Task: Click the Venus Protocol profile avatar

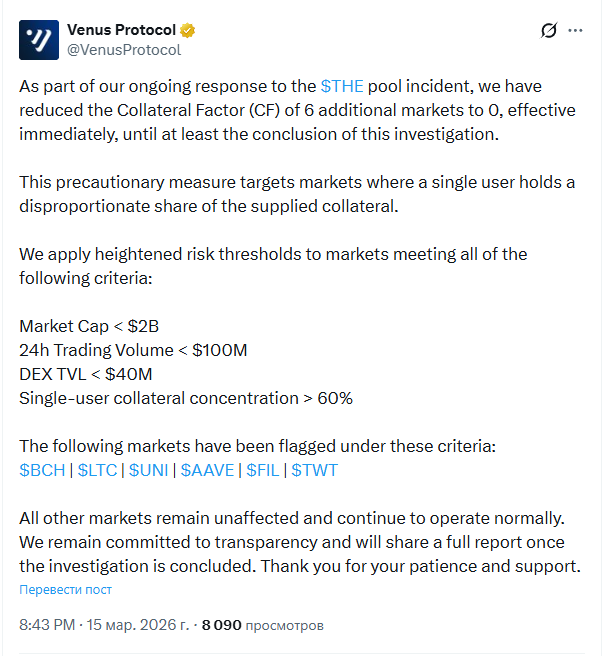Action: point(39,39)
